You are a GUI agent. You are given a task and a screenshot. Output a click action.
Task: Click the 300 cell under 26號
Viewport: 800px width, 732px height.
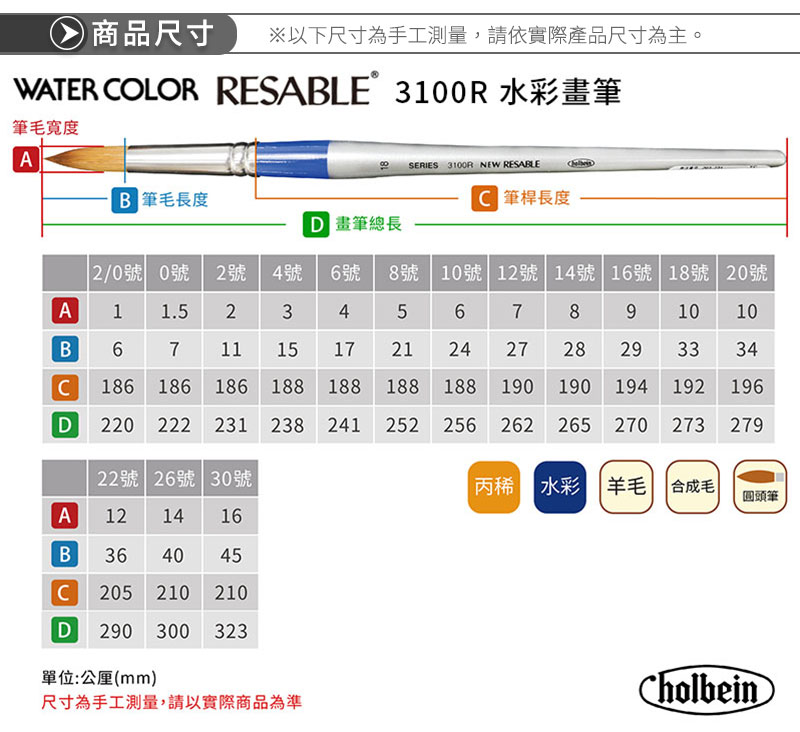pyautogui.click(x=173, y=631)
